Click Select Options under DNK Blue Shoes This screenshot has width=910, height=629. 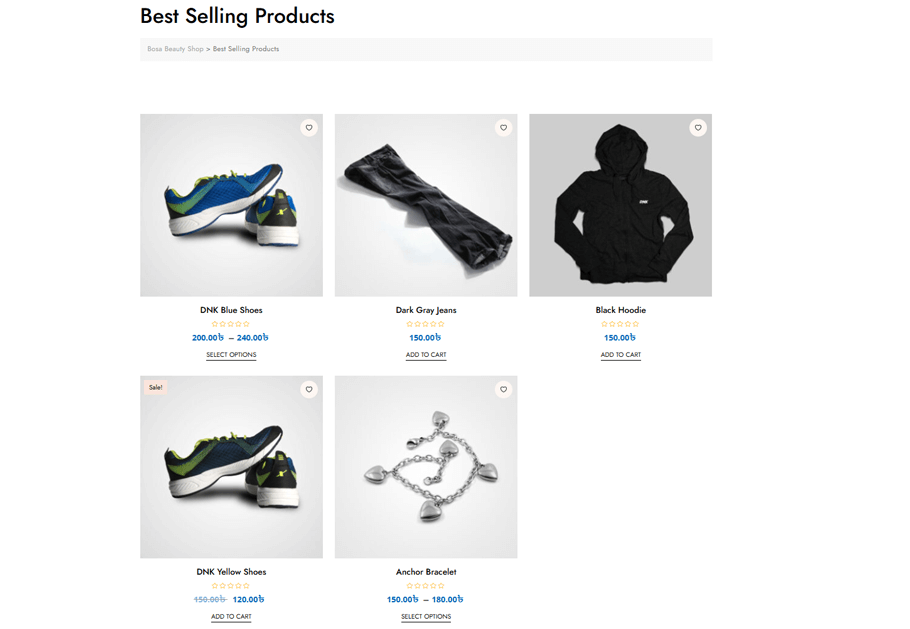[x=231, y=354]
